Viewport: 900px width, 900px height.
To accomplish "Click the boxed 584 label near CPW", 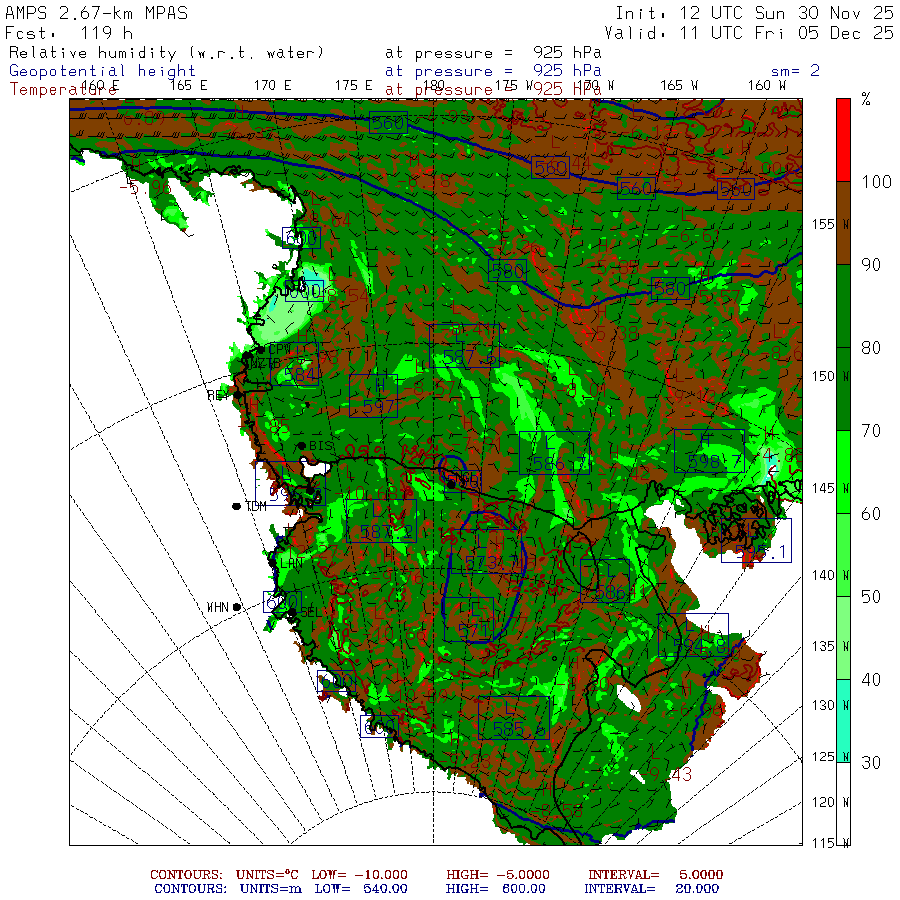I will click(294, 364).
